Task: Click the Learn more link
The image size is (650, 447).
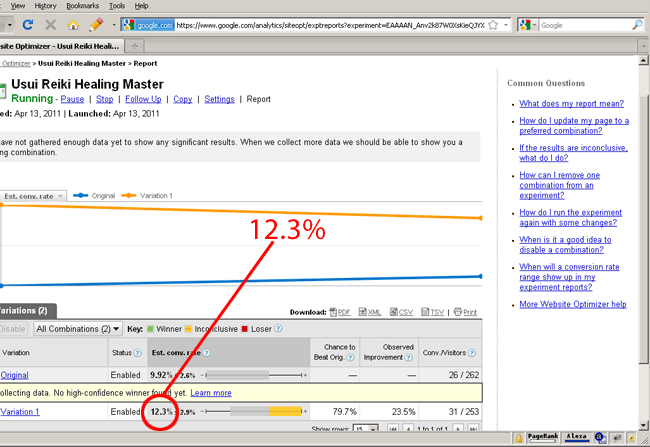Action: point(211,393)
